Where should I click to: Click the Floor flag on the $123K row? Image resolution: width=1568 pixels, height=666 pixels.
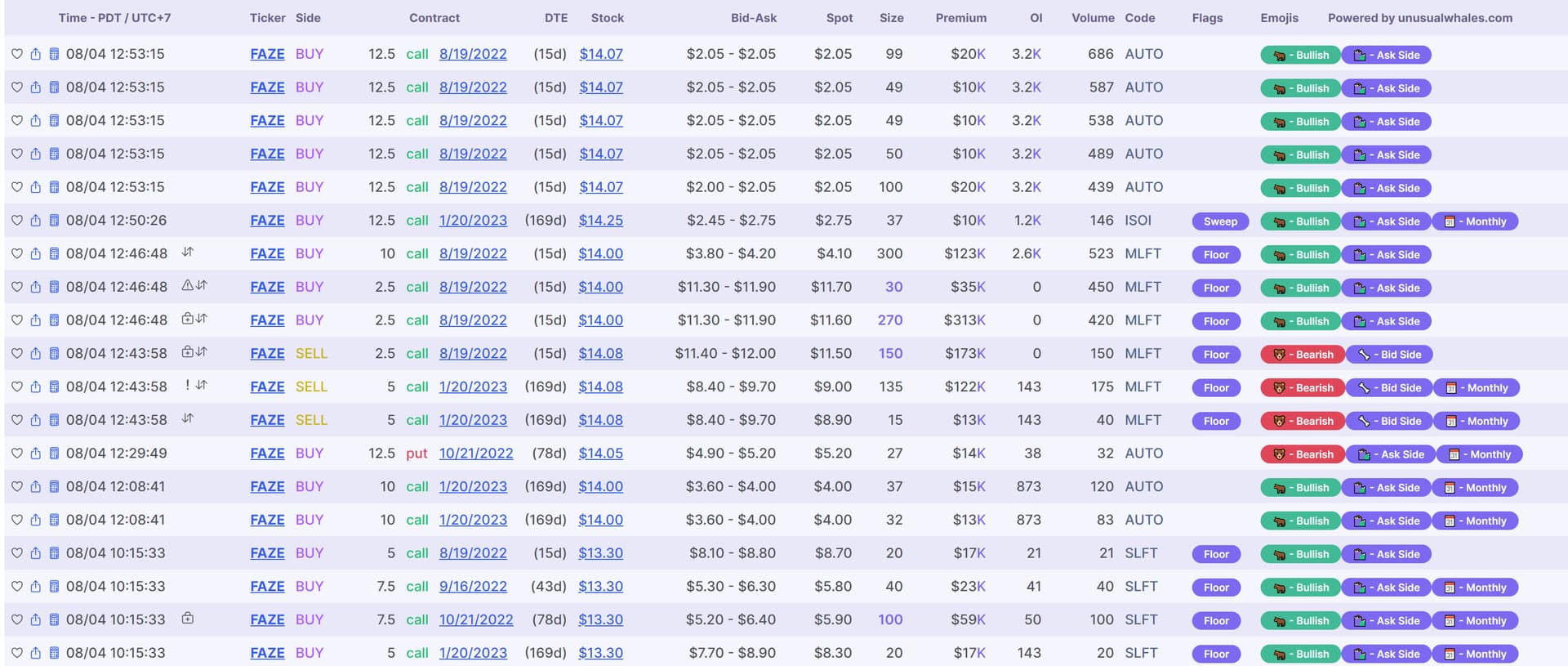coord(1216,255)
